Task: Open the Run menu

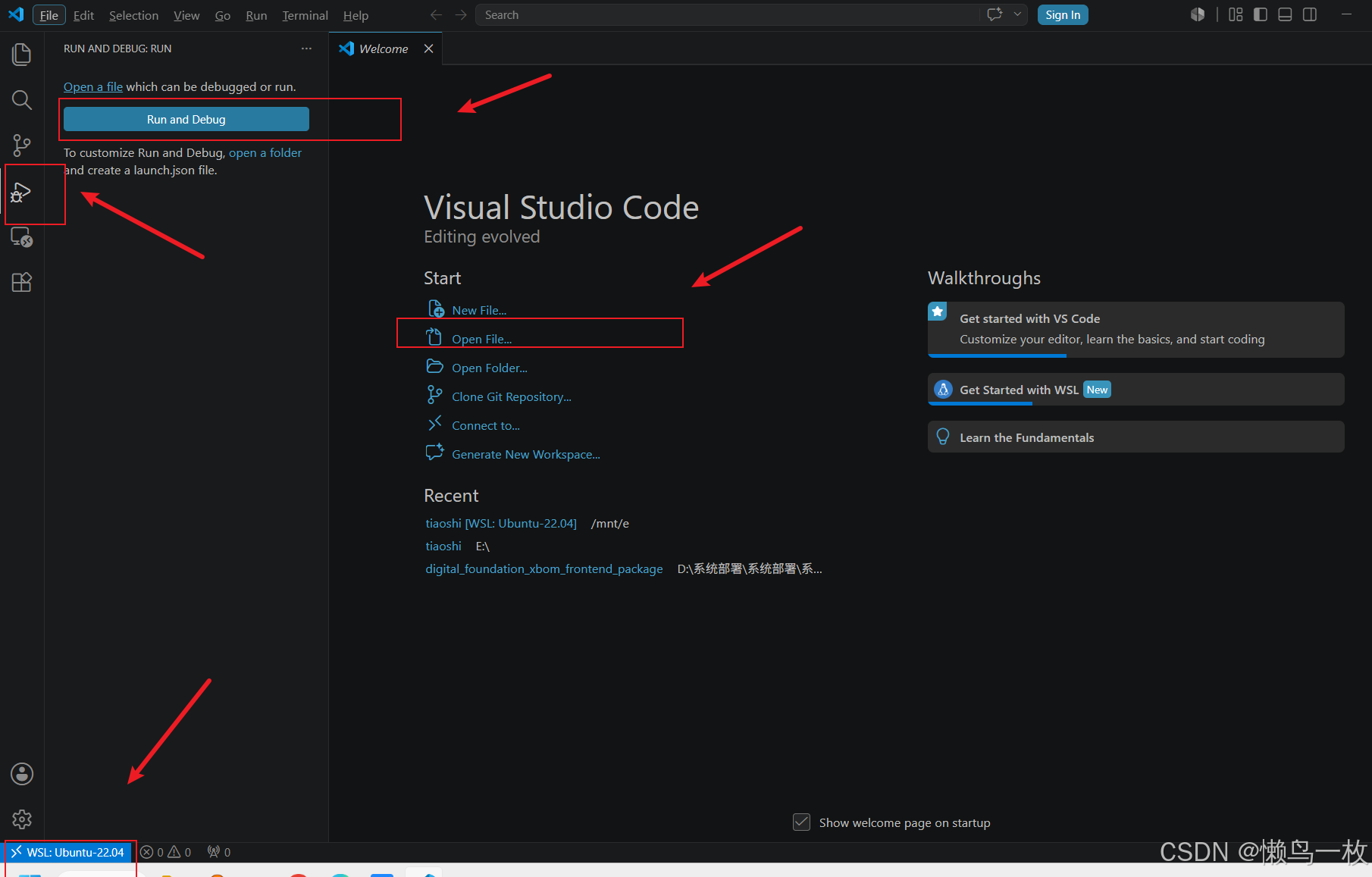Action: click(x=256, y=15)
